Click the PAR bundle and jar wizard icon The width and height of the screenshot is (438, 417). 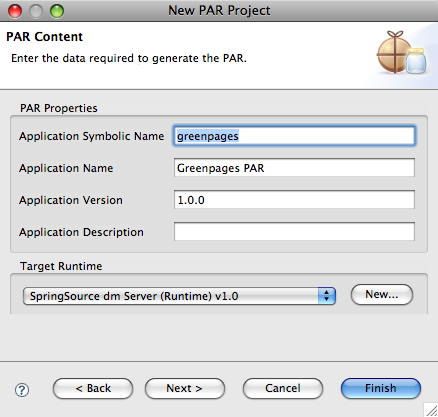tap(402, 52)
